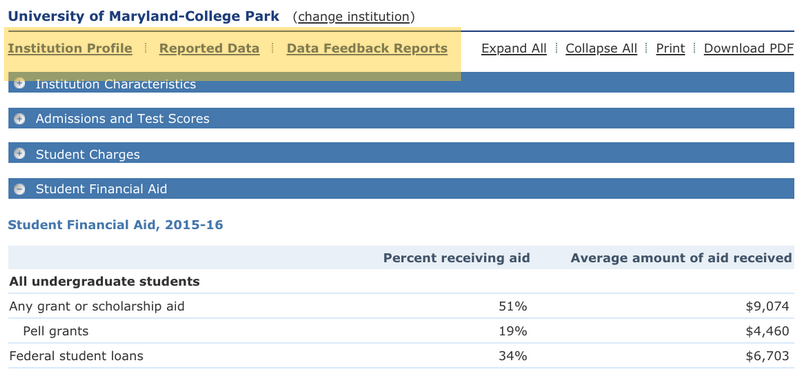The height and width of the screenshot is (370, 800).
Task: Click the University of Maryland-College Park heading
Action: coord(143,16)
